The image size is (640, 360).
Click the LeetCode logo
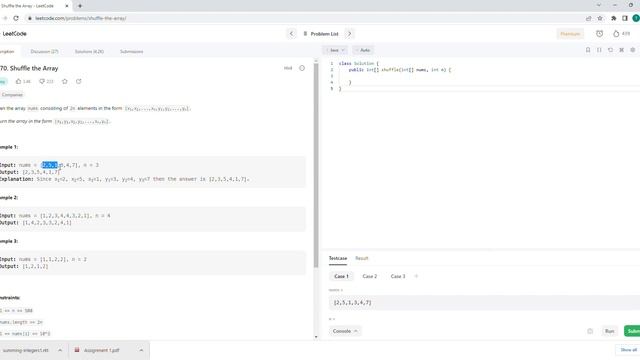click(14, 34)
